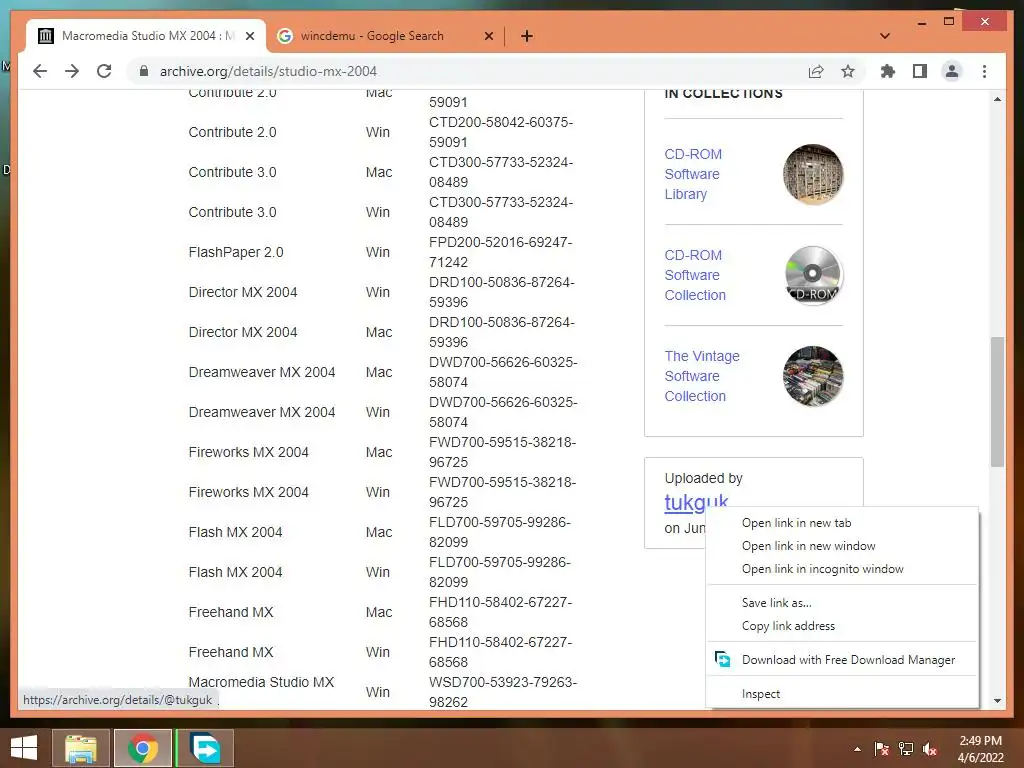Open the Action Center flag icon
Screen dimensions: 1024x768
[x=881, y=749]
